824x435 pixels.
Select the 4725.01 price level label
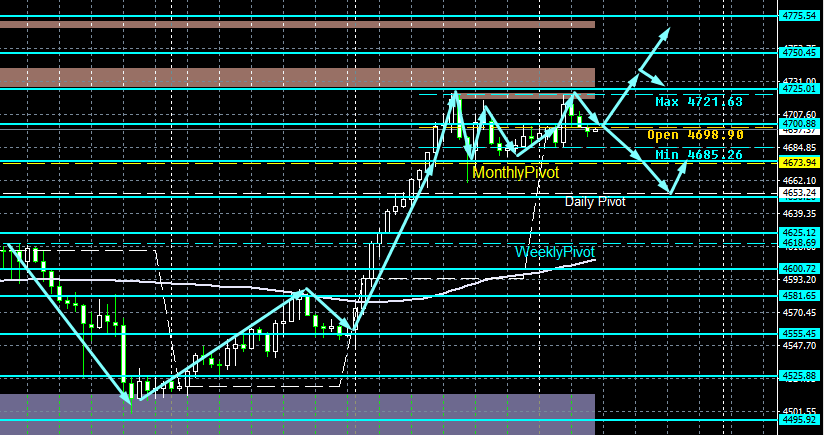pyautogui.click(x=799, y=89)
